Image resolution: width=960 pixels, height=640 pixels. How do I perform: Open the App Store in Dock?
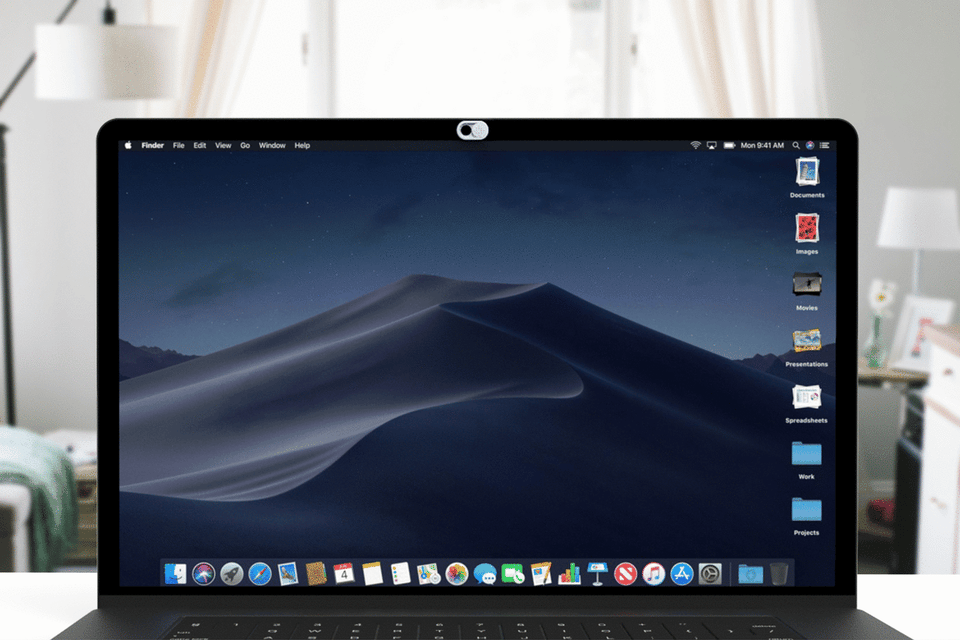click(x=682, y=574)
